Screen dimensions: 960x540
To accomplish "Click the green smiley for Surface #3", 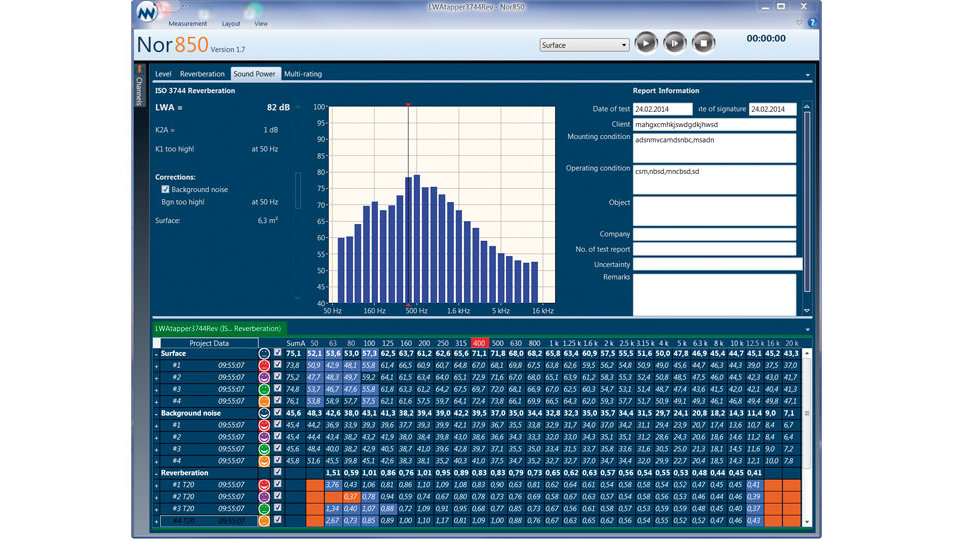I will [264, 389].
